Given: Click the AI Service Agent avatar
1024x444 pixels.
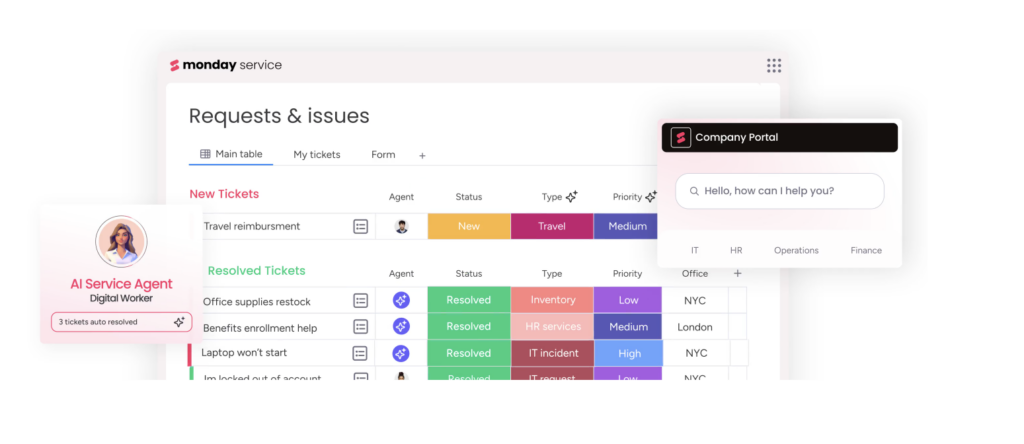Looking at the screenshot, I should 121,242.
